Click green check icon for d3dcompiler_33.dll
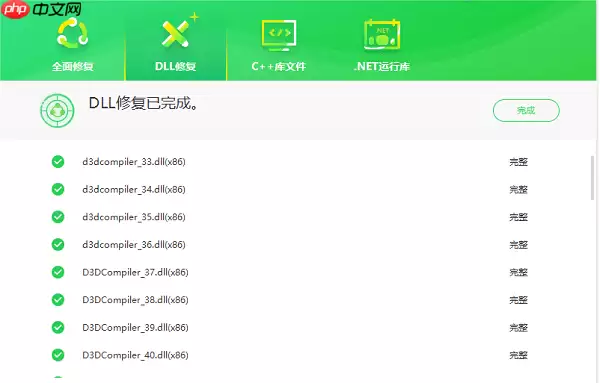The height and width of the screenshot is (383, 600). coord(58,161)
